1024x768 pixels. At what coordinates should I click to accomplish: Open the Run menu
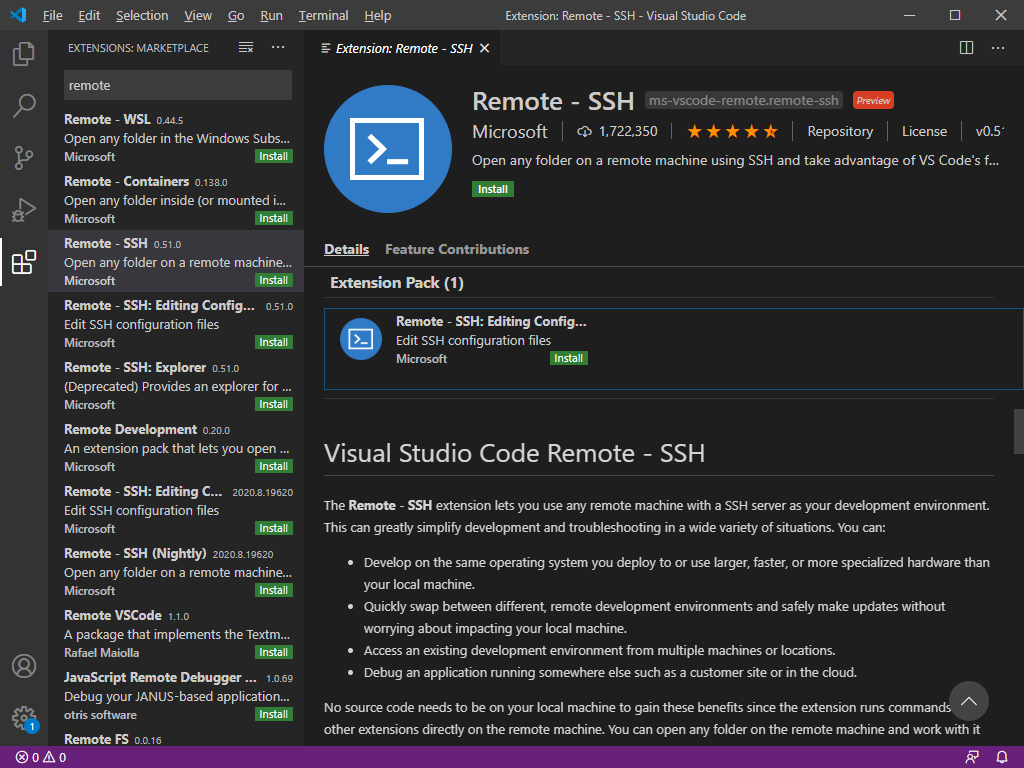pyautogui.click(x=271, y=15)
